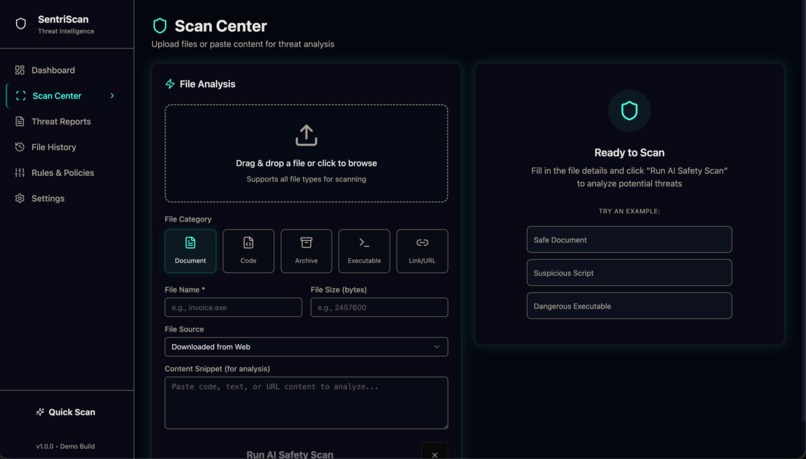Screen dimensions: 806x459
Task: Click the Scan Center brackets icon
Action: [21, 96]
